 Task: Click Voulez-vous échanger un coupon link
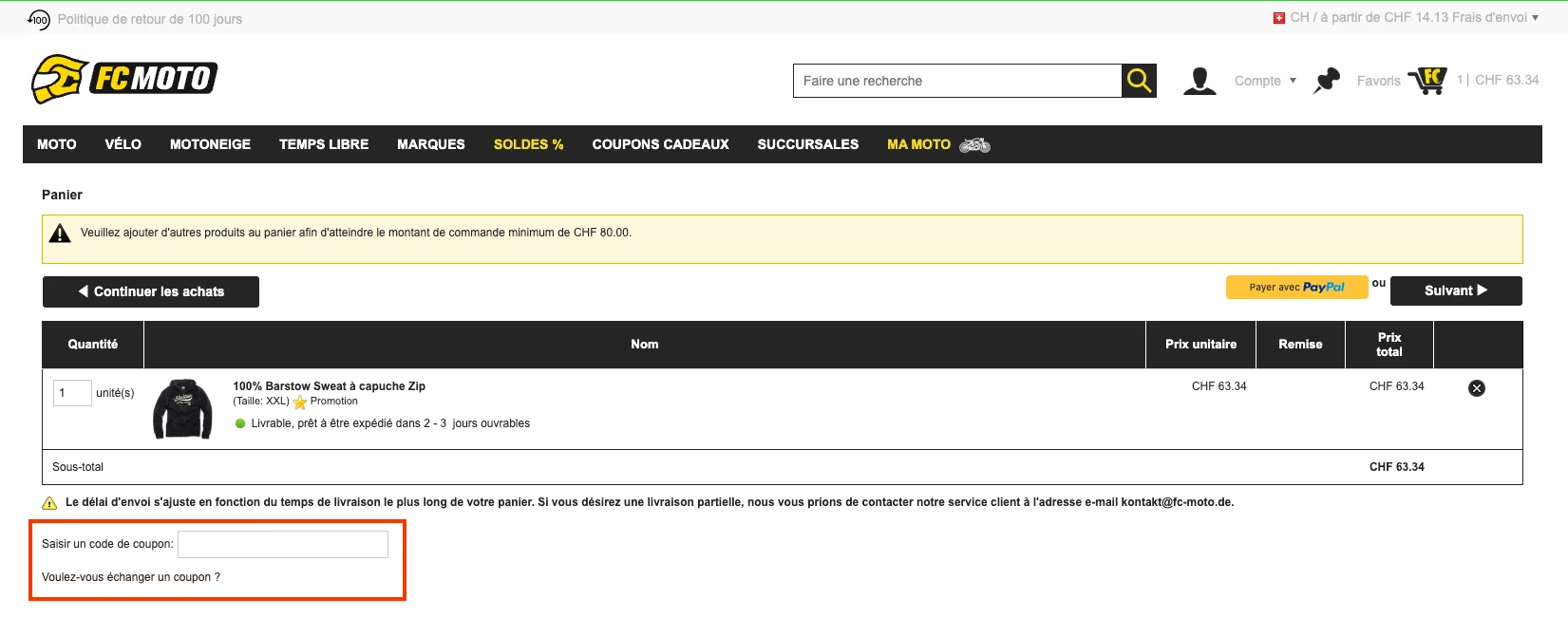(x=131, y=577)
